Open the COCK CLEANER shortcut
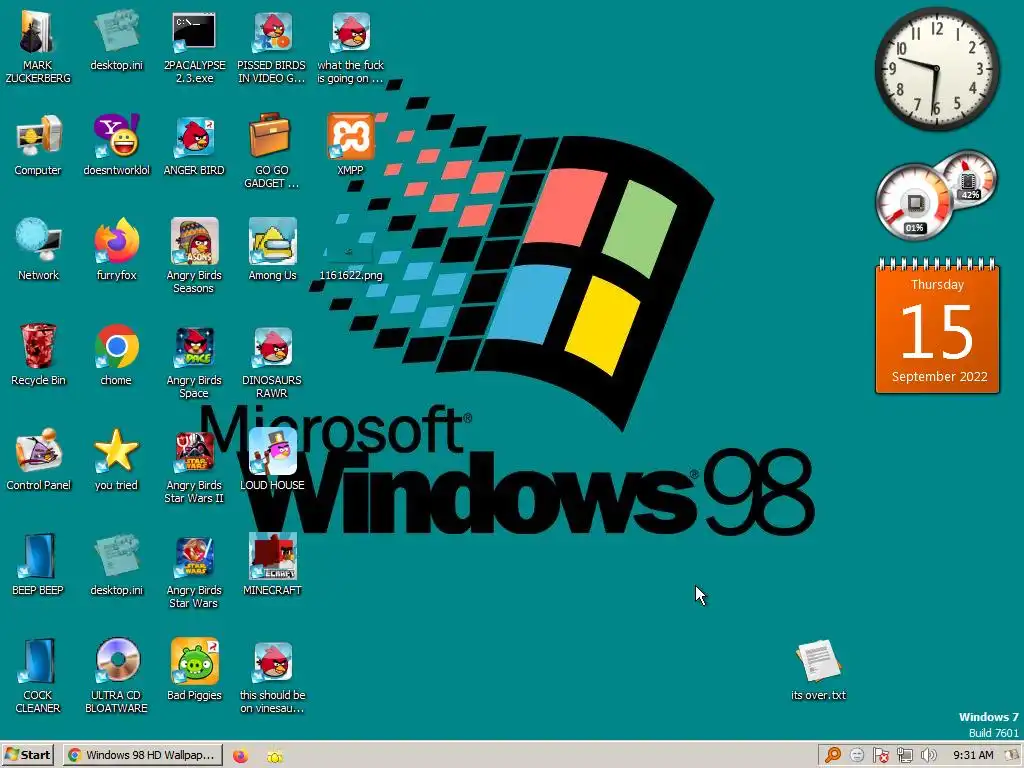Image resolution: width=1024 pixels, height=768 pixels. tap(38, 661)
